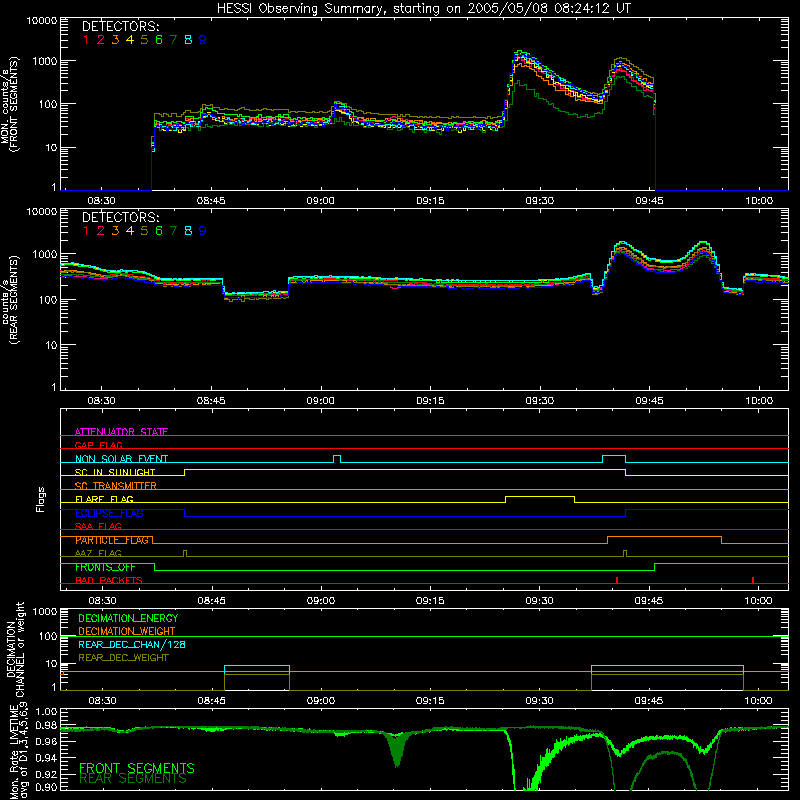Click the BAD_PACKETS red tick near 10:00
This screenshot has width=800, height=800.
[753, 580]
